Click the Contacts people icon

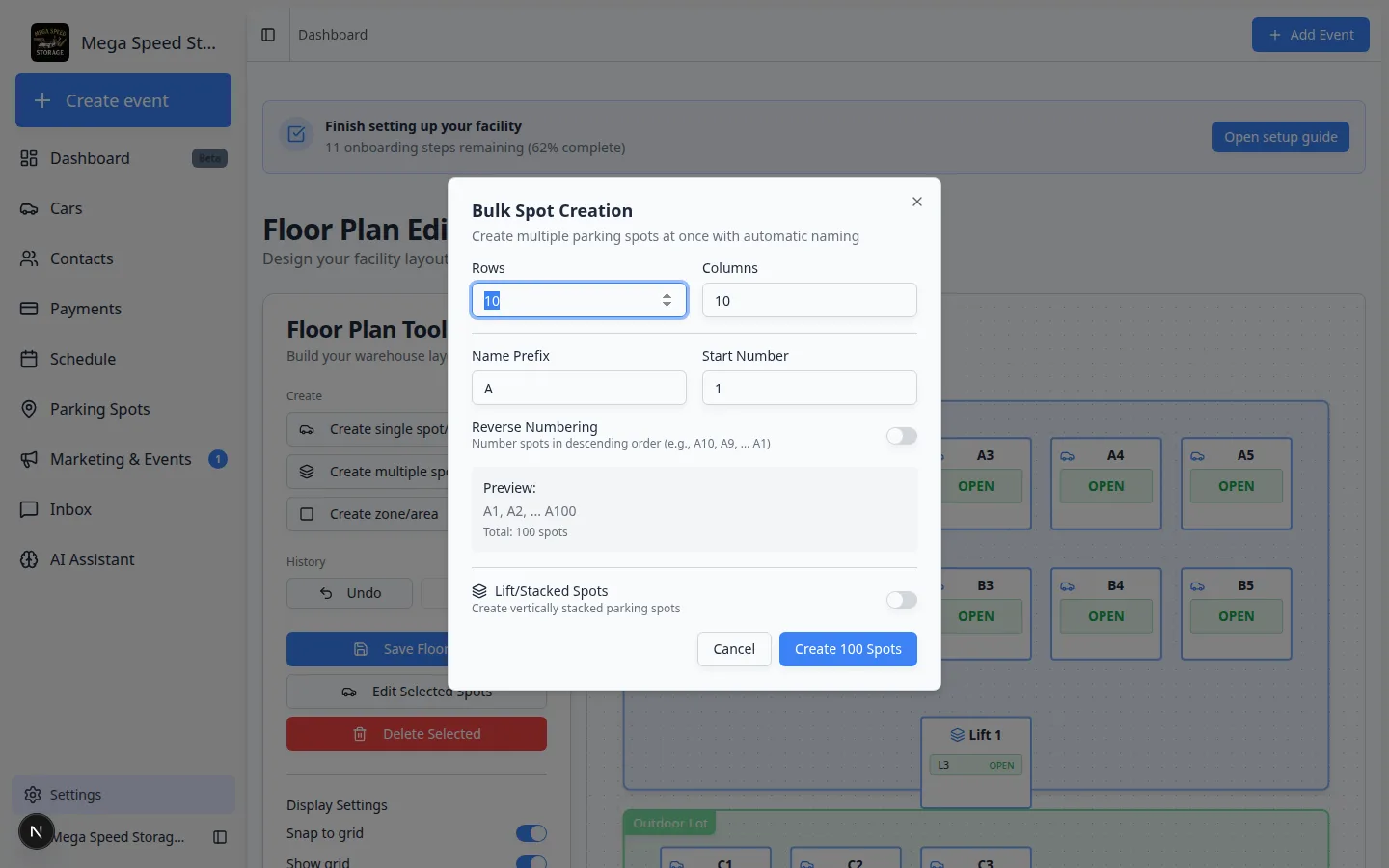pyautogui.click(x=29, y=258)
